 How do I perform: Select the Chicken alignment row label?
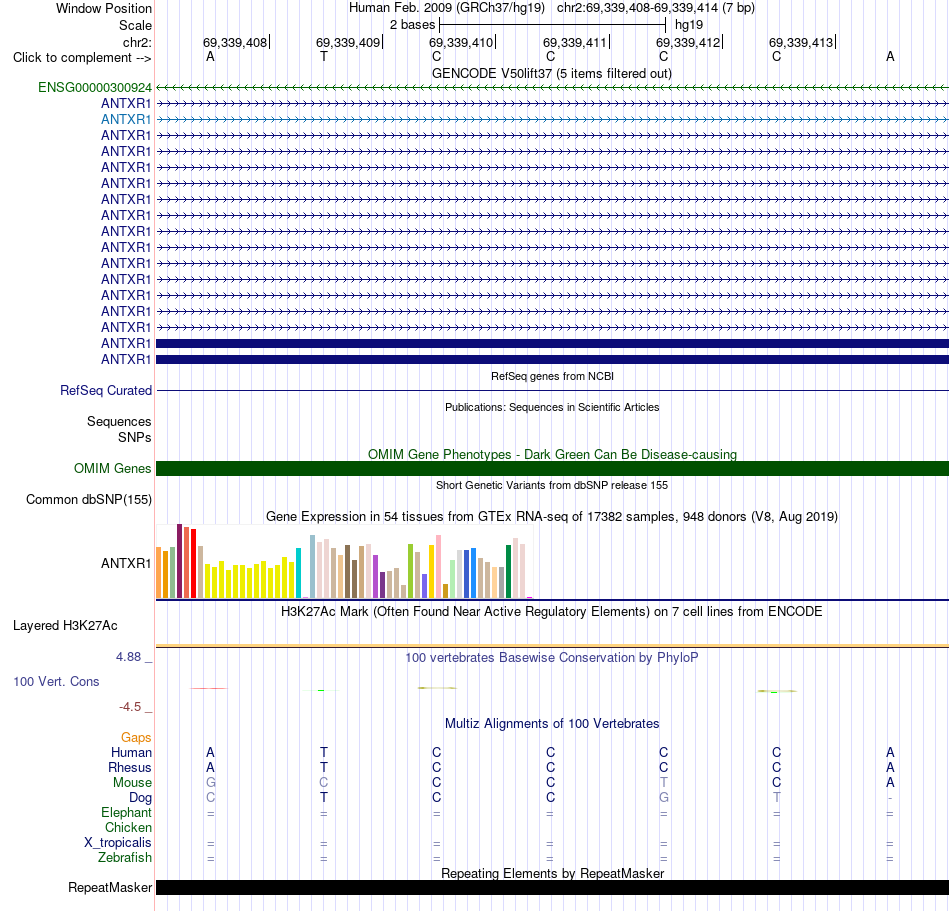click(x=128, y=827)
